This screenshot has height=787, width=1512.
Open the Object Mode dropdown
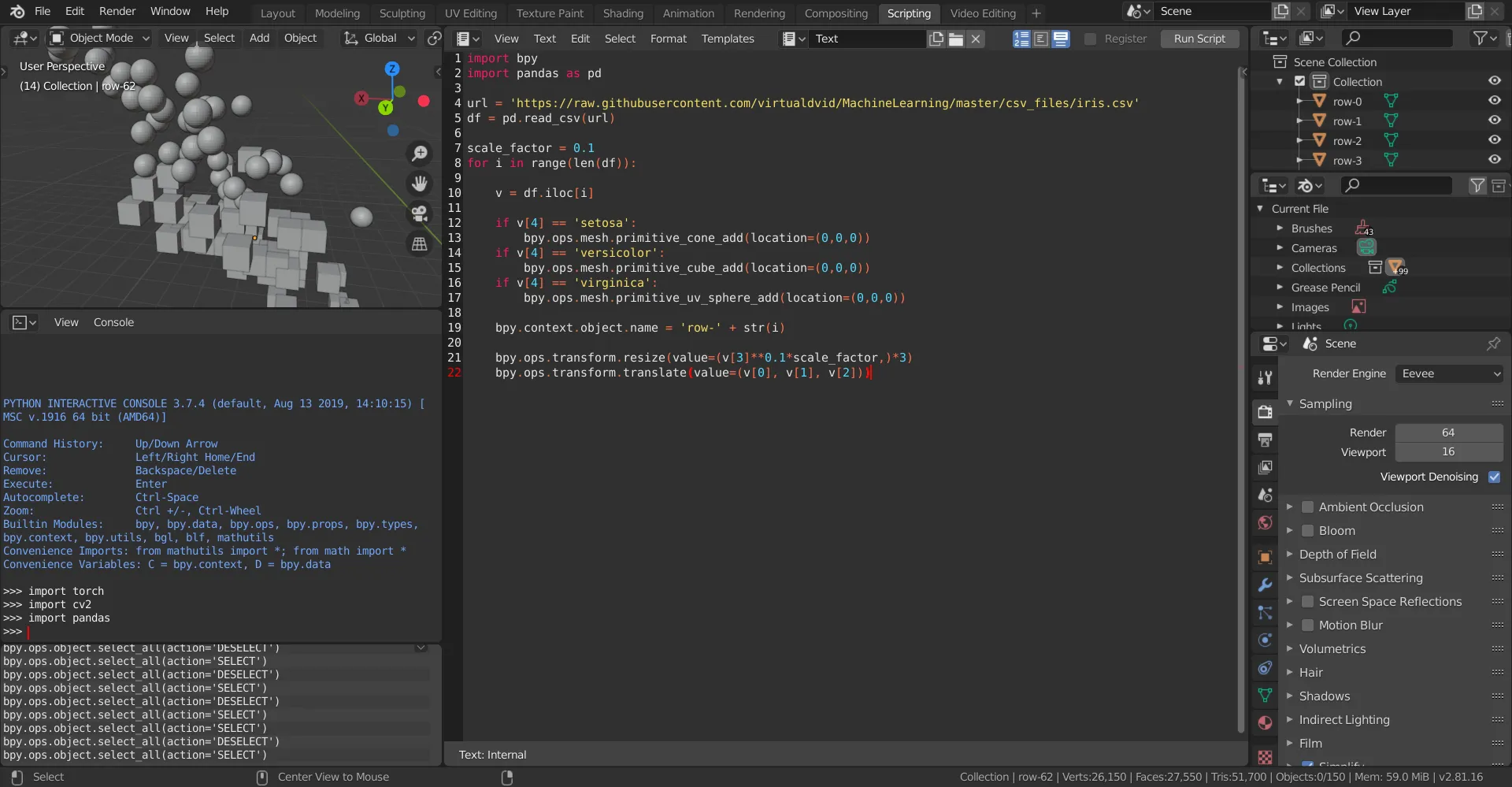click(x=100, y=38)
